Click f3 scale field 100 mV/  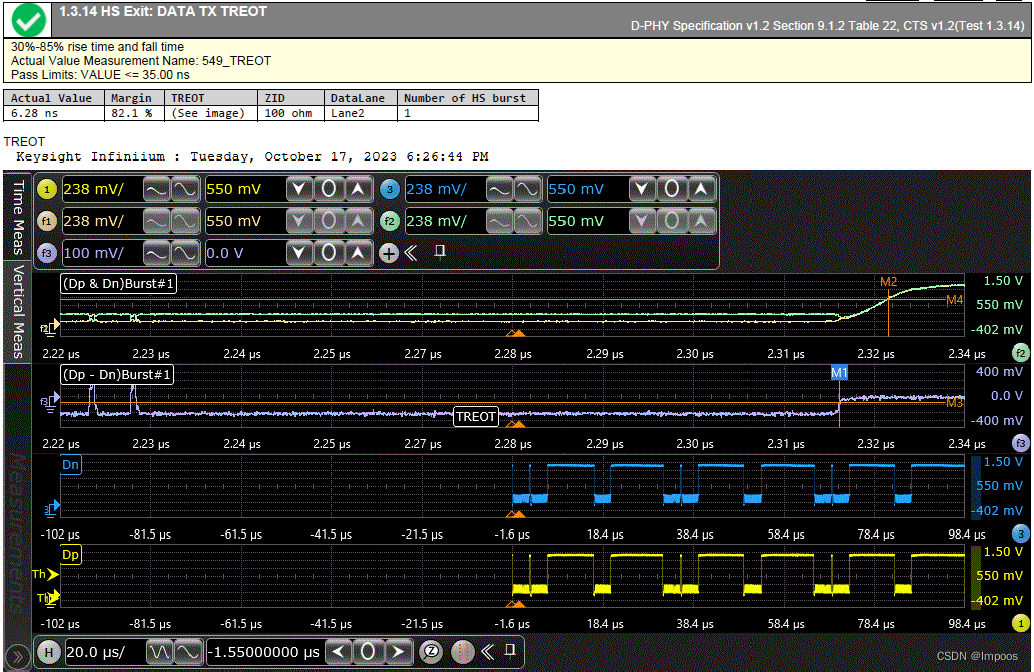[x=102, y=253]
